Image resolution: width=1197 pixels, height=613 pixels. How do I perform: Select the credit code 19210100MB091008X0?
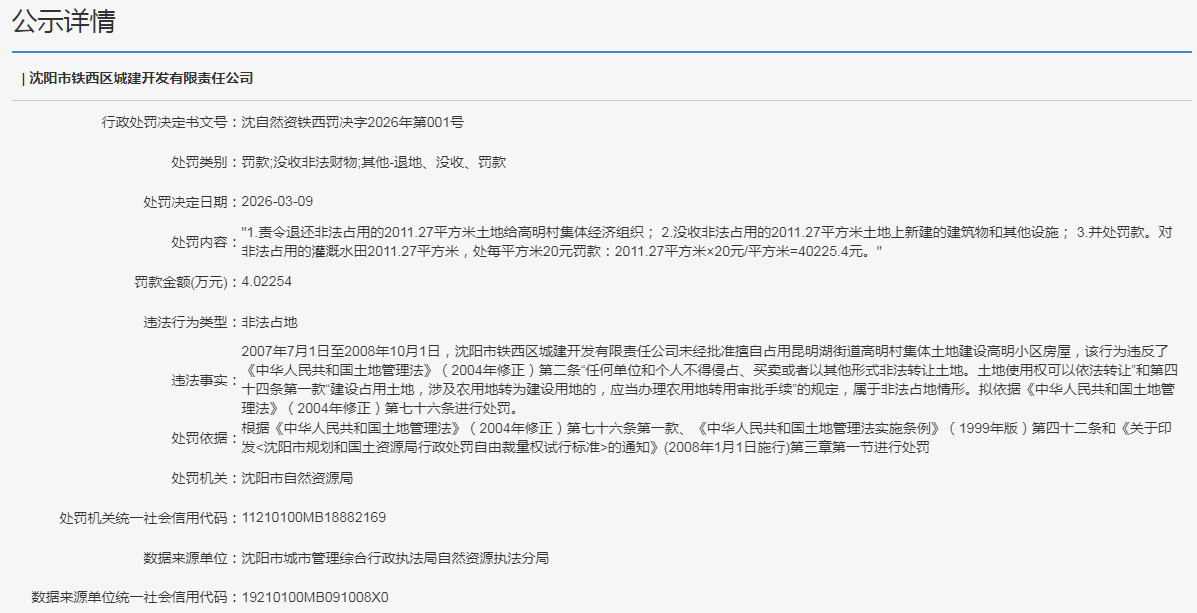point(315,597)
